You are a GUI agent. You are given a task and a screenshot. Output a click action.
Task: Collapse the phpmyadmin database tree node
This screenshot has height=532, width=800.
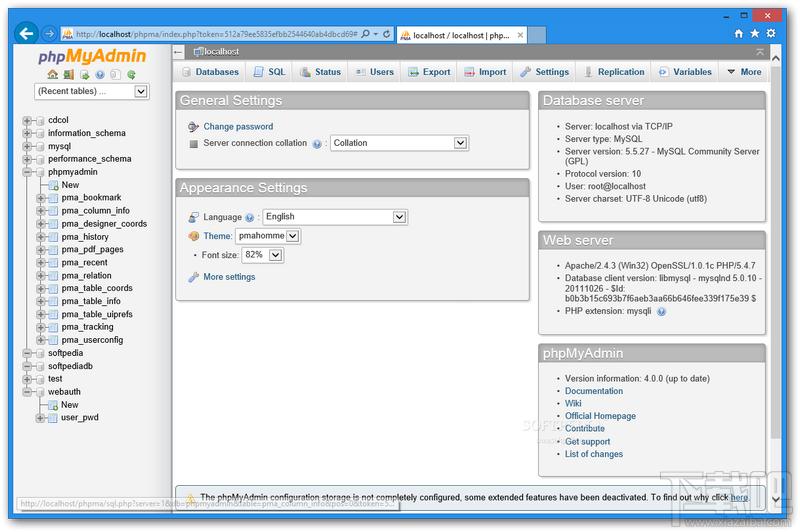click(x=27, y=172)
